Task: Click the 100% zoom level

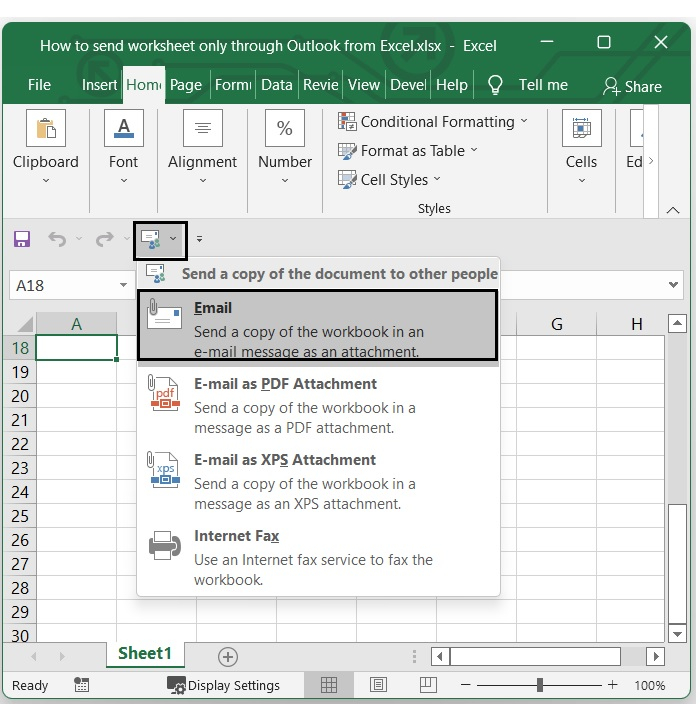Action: pyautogui.click(x=650, y=685)
